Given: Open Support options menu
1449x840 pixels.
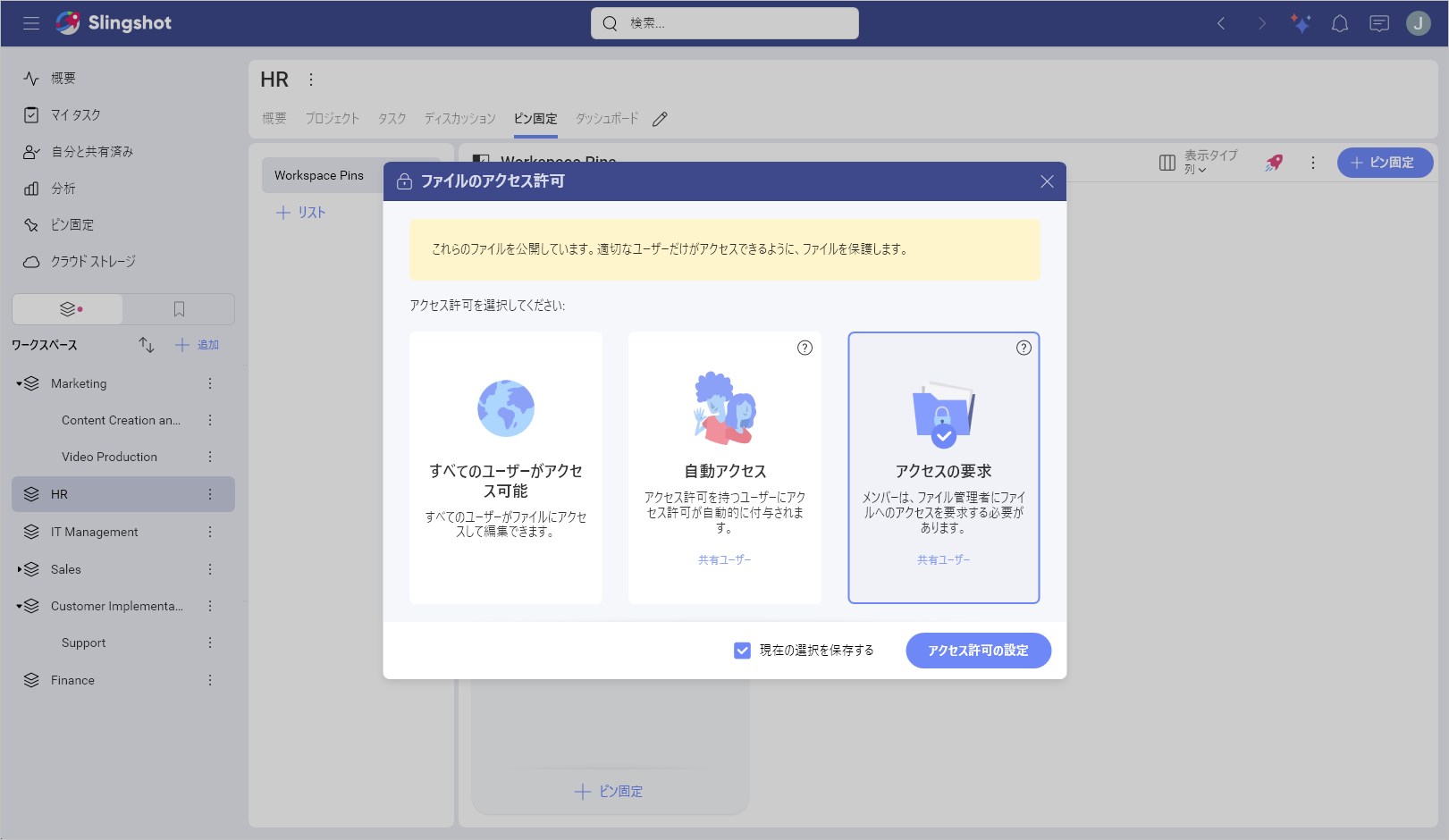Looking at the screenshot, I should (210, 643).
